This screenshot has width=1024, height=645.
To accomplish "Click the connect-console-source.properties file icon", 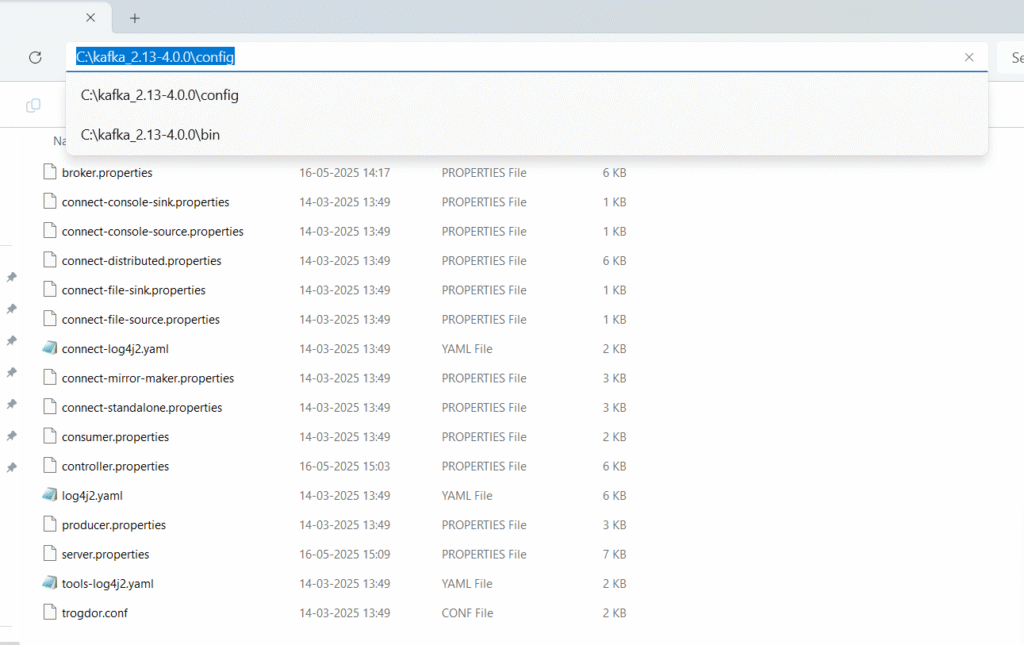I will click(x=50, y=230).
